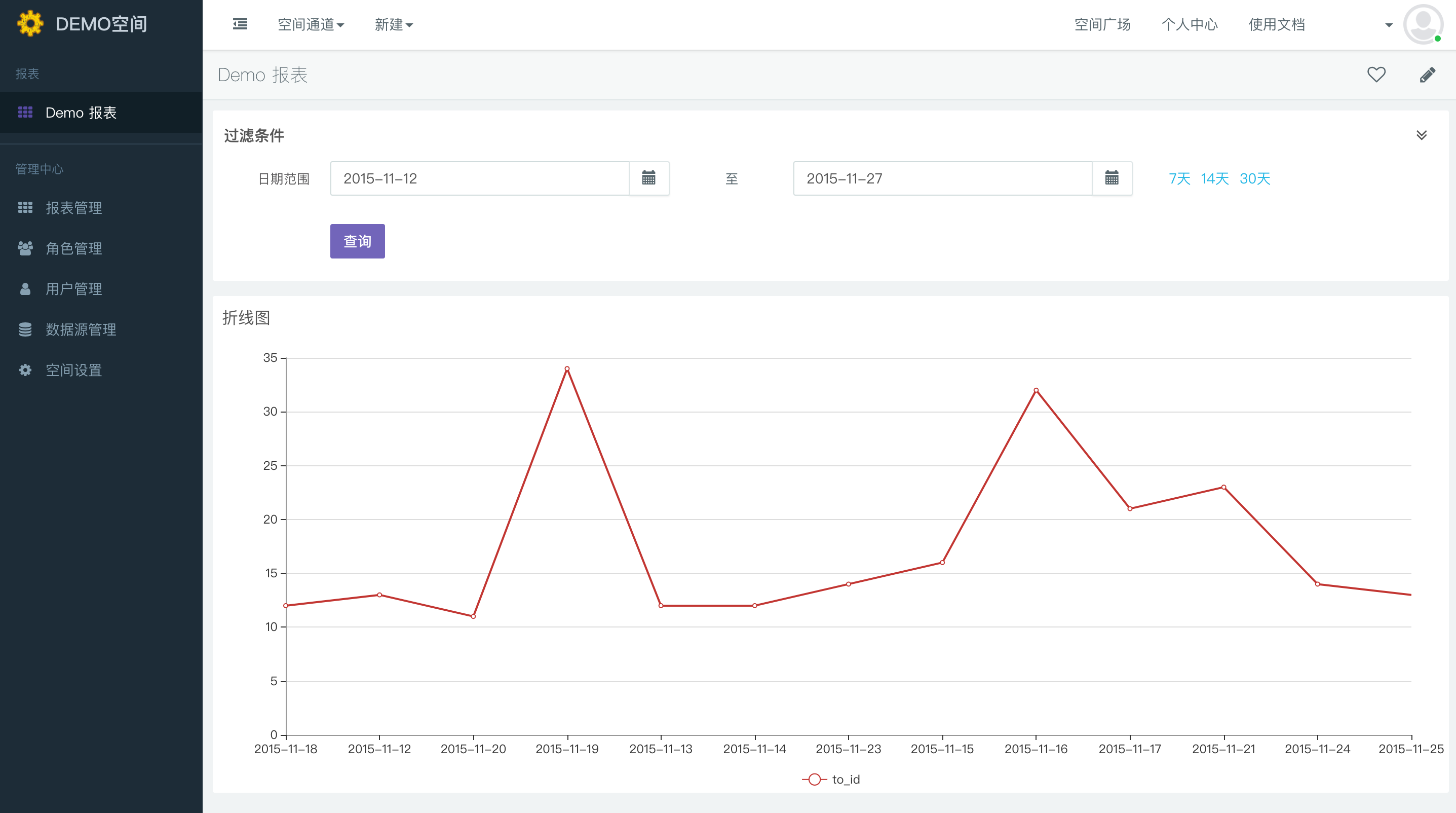1456x813 pixels.
Task: Click the DEMO空间 title text
Action: click(x=101, y=24)
